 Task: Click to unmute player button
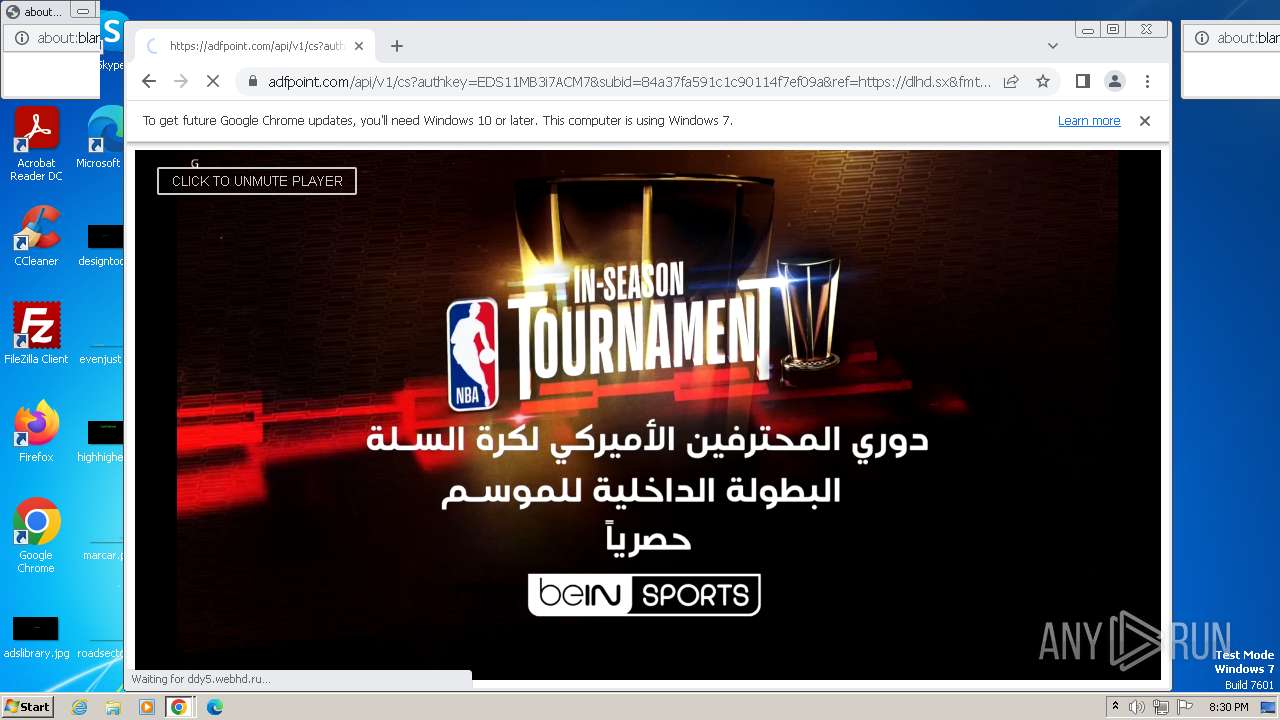point(257,181)
